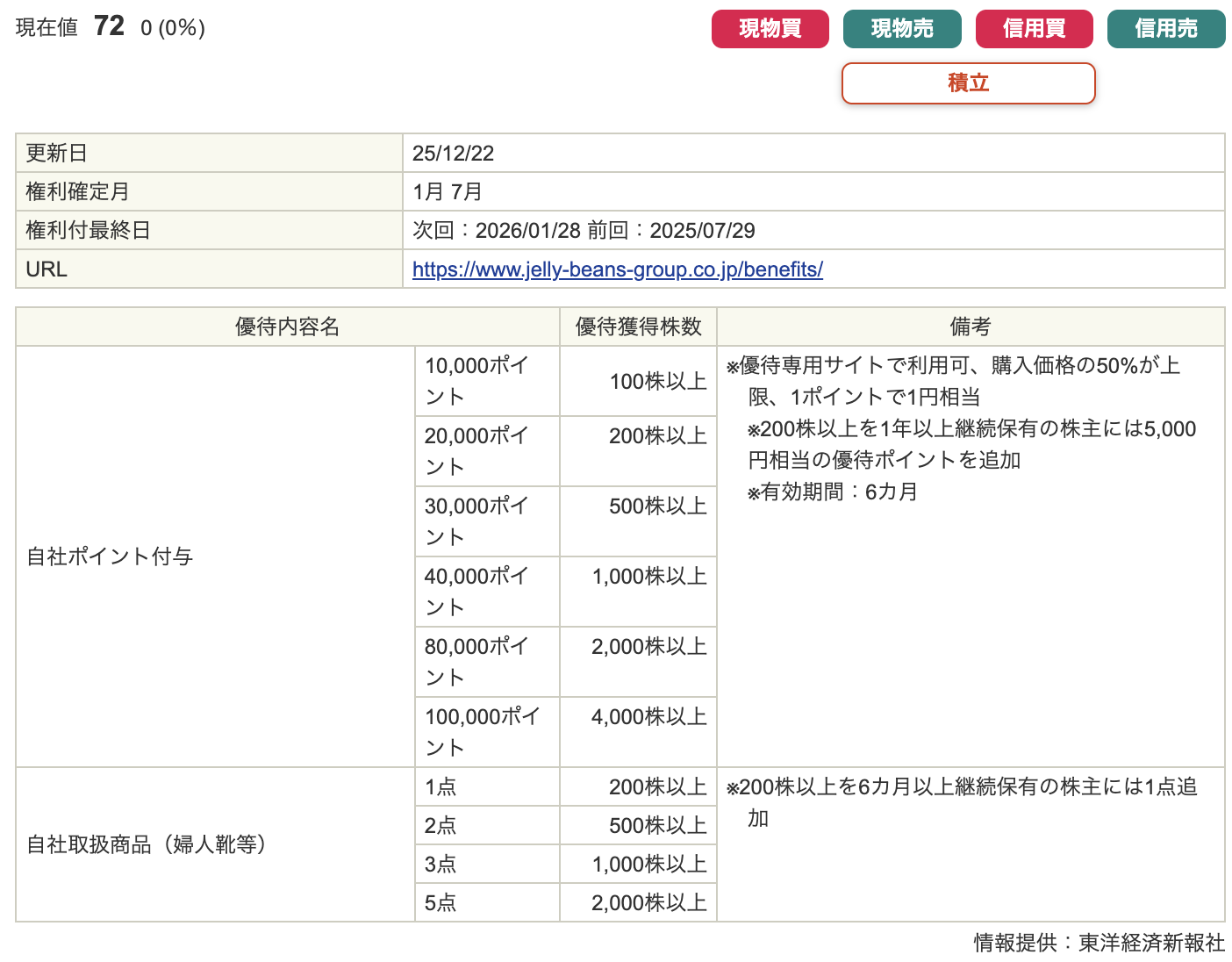The image size is (1232, 962).
Task: Click the 自社ポイント付与 row label
Action: (x=110, y=556)
